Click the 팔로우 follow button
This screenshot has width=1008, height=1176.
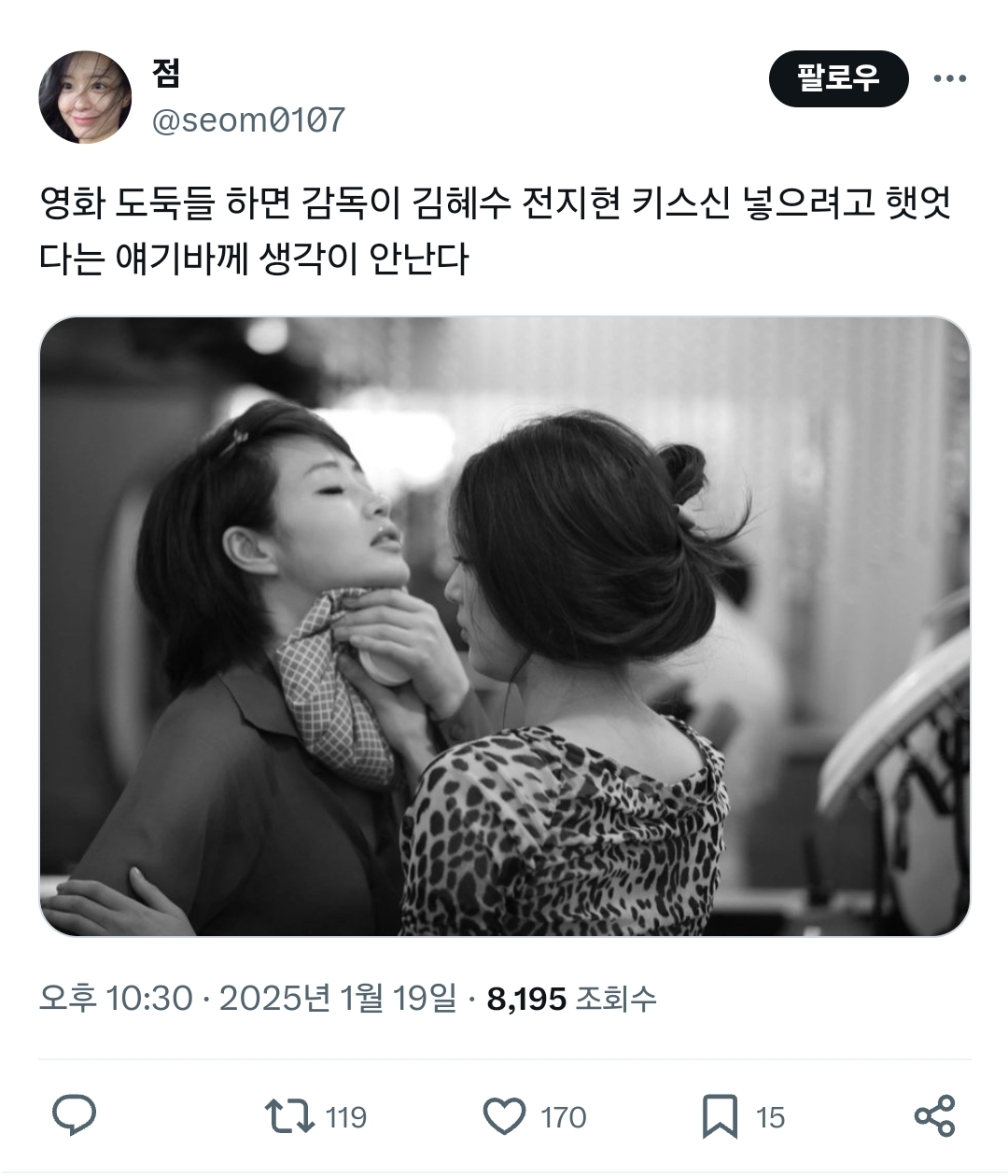[x=838, y=78]
